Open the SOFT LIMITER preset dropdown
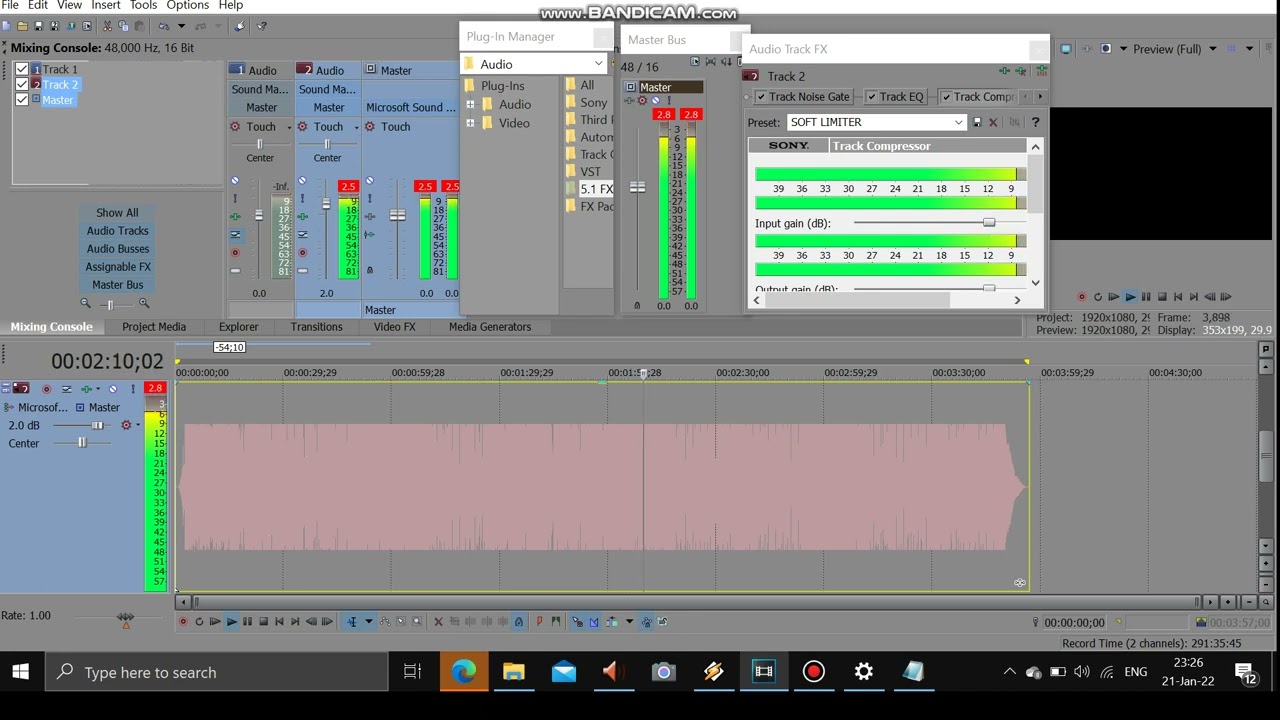 pyautogui.click(x=958, y=122)
